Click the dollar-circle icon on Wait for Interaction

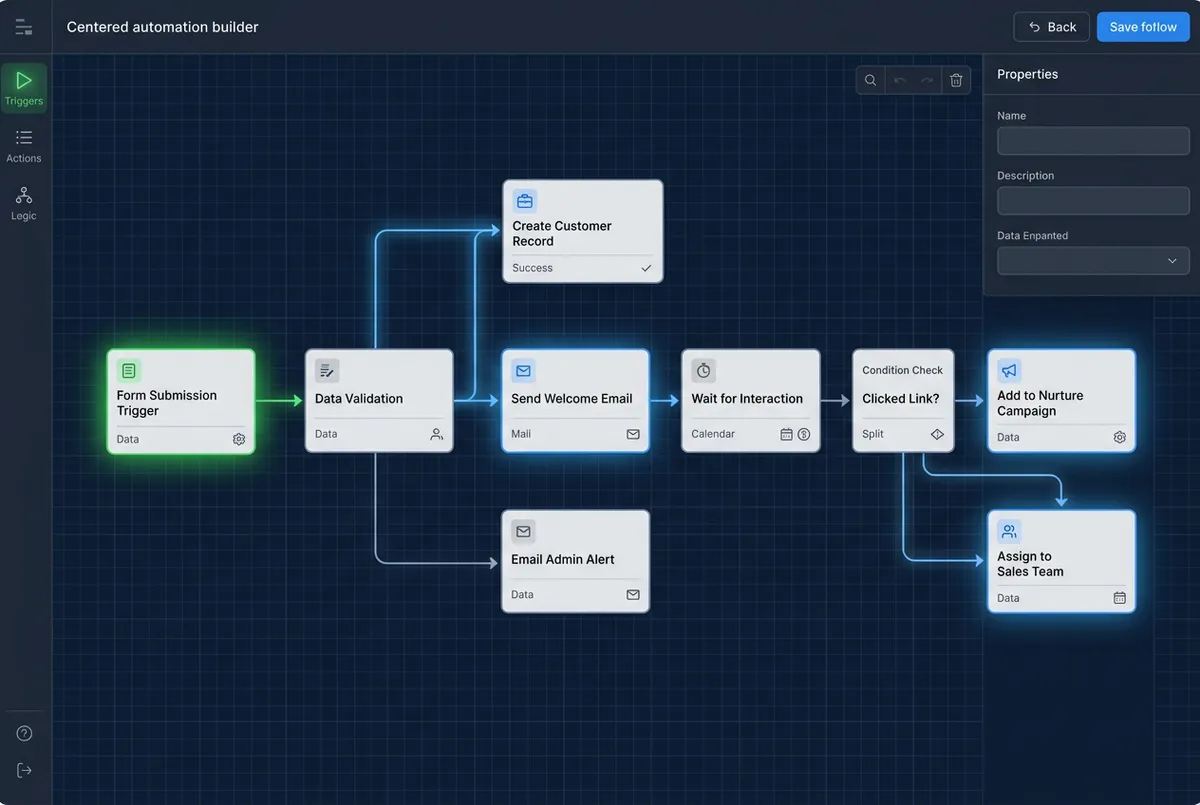(803, 434)
